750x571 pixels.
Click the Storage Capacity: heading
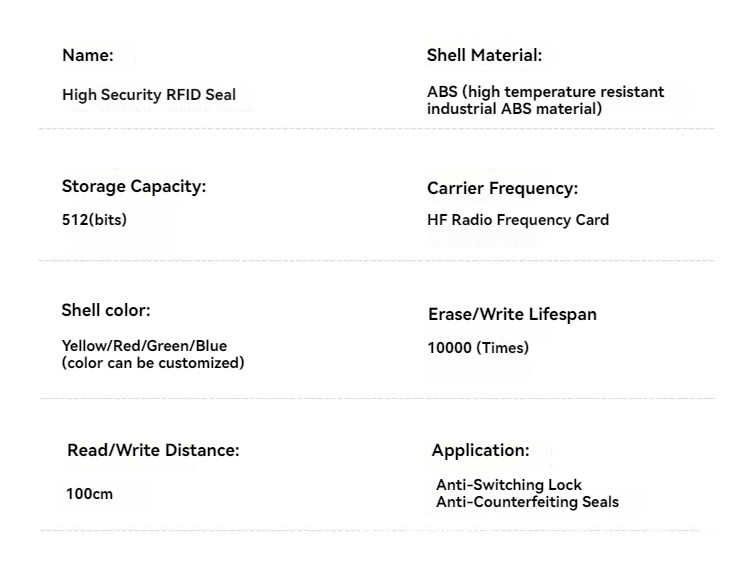point(133,186)
